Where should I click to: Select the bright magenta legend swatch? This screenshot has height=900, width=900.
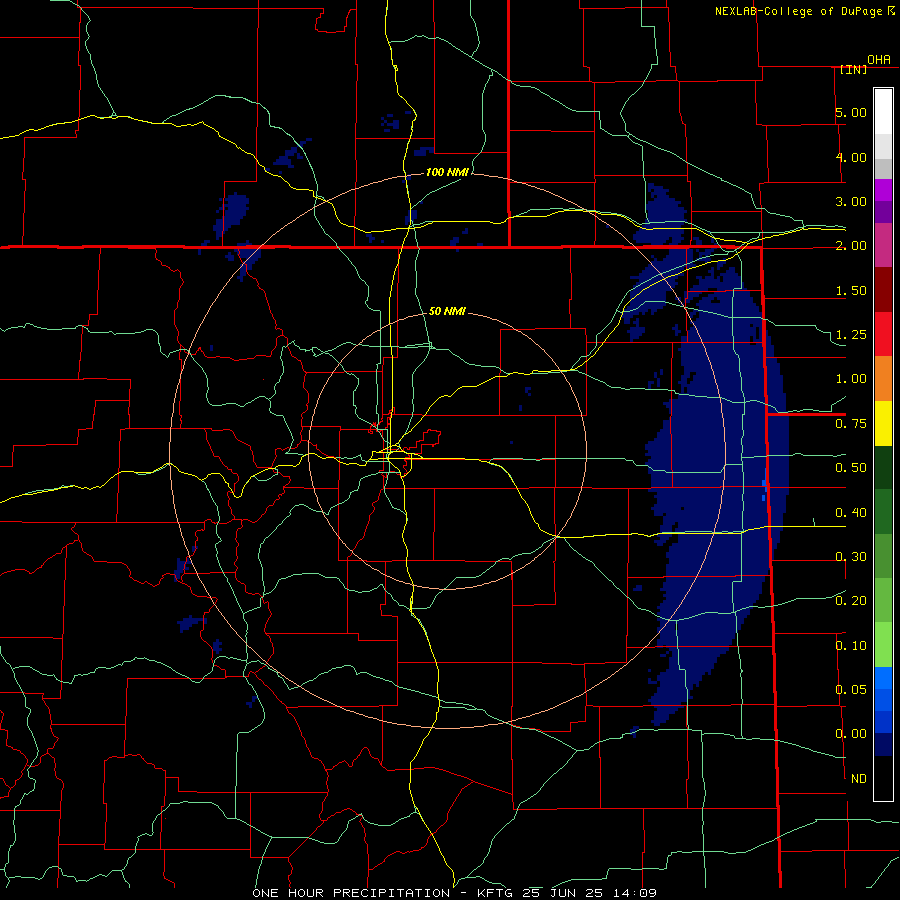883,190
